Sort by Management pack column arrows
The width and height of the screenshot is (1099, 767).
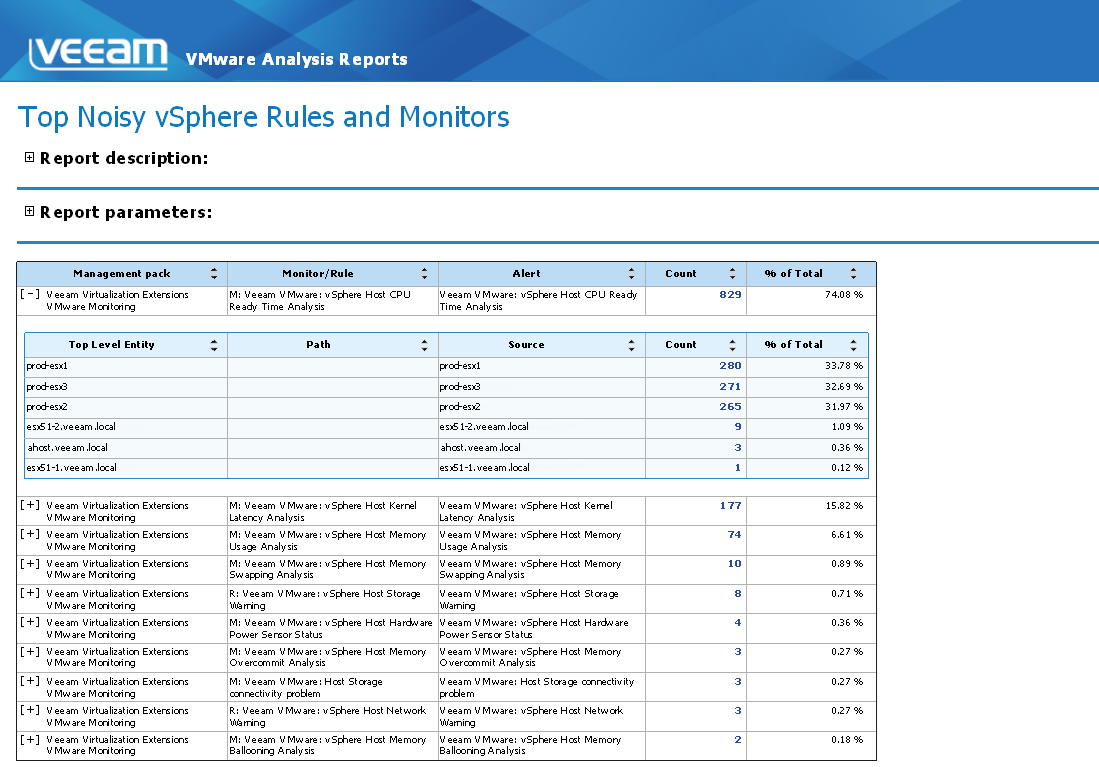[x=214, y=273]
